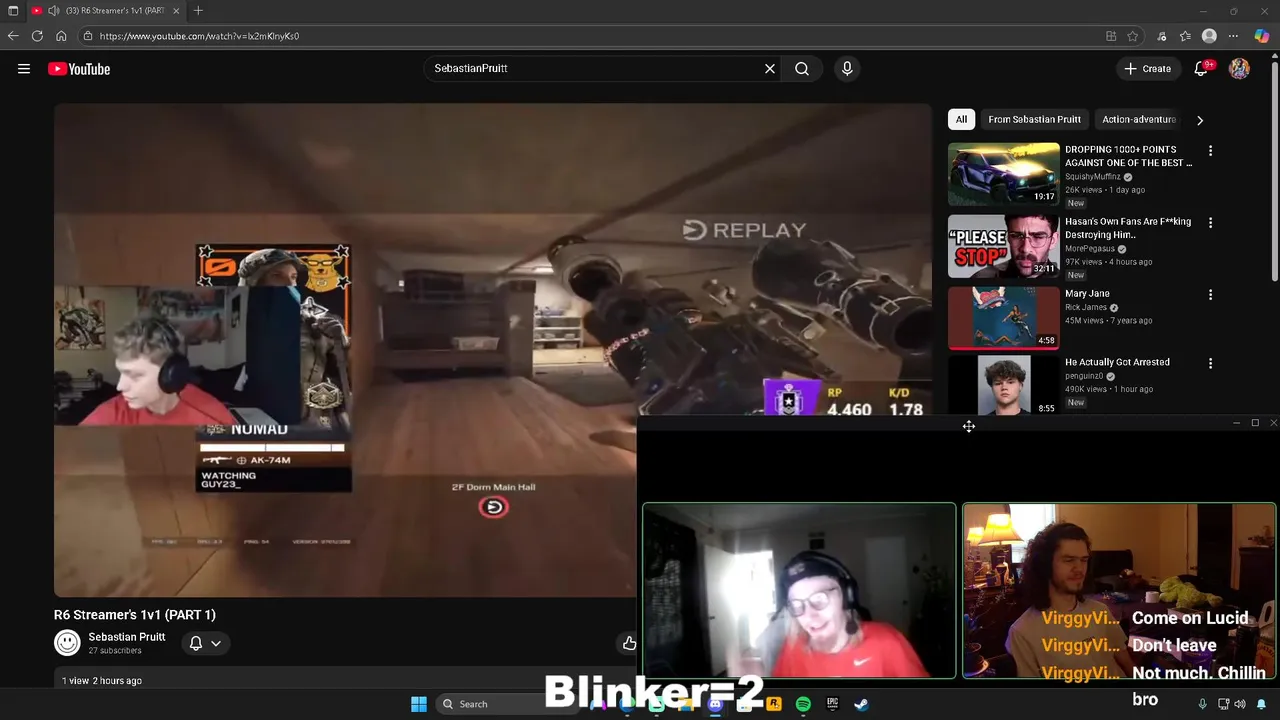The width and height of the screenshot is (1280, 720).
Task: Like the video with thumbs up
Action: coord(629,643)
